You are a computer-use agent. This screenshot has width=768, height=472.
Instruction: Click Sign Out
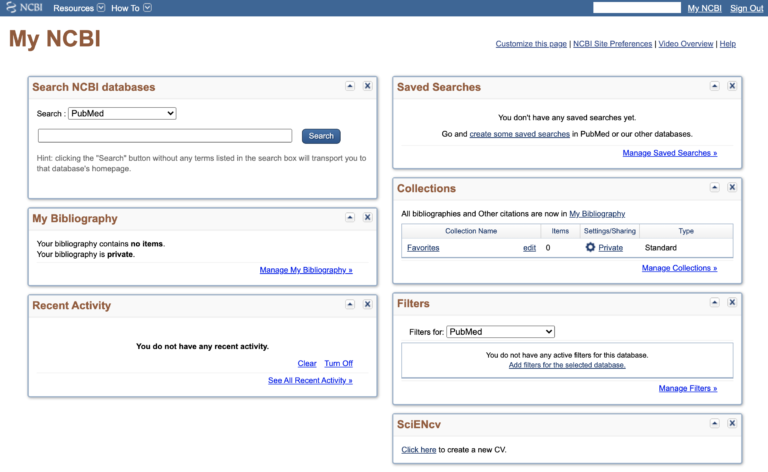[x=746, y=8]
